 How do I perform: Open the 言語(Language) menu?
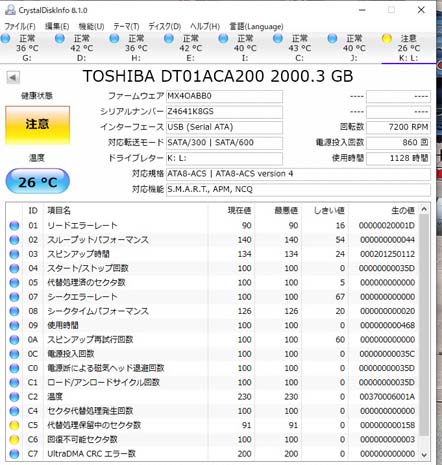click(256, 26)
